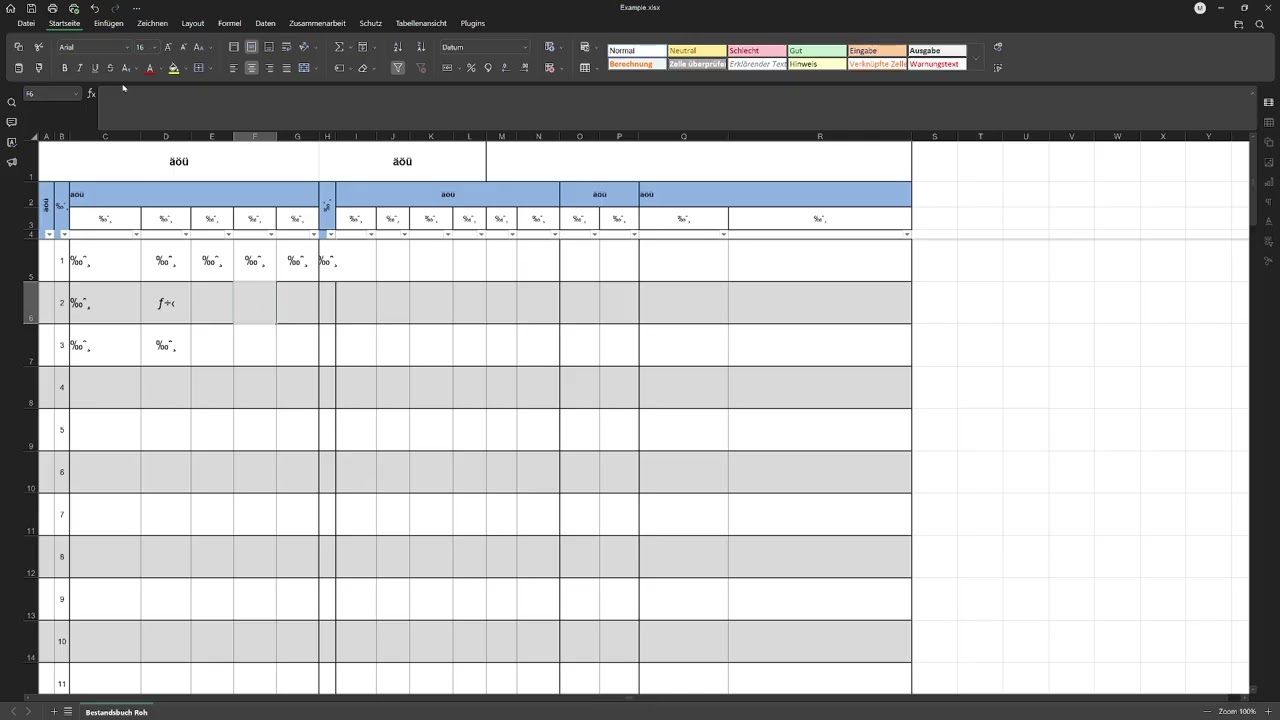This screenshot has width=1280, height=720.
Task: Toggle italic formatting
Action: [80, 68]
